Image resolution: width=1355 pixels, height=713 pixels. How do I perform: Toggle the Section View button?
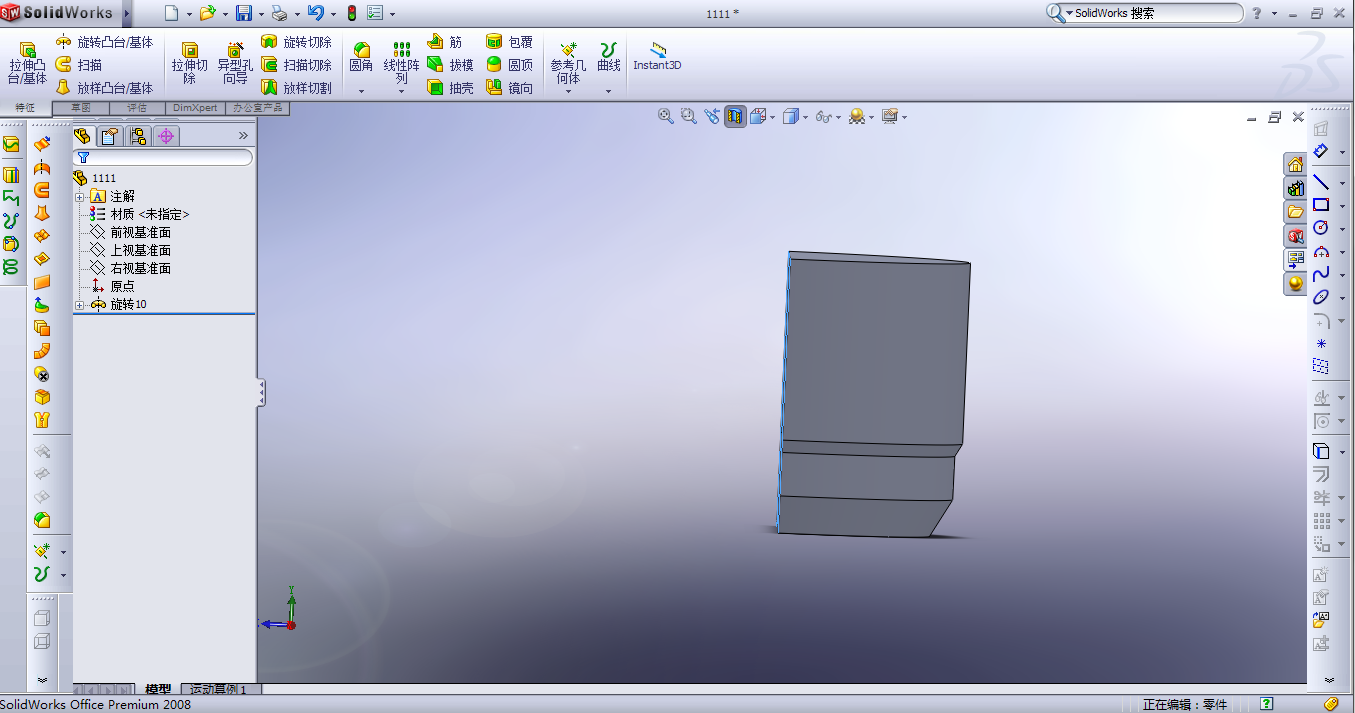pos(735,116)
